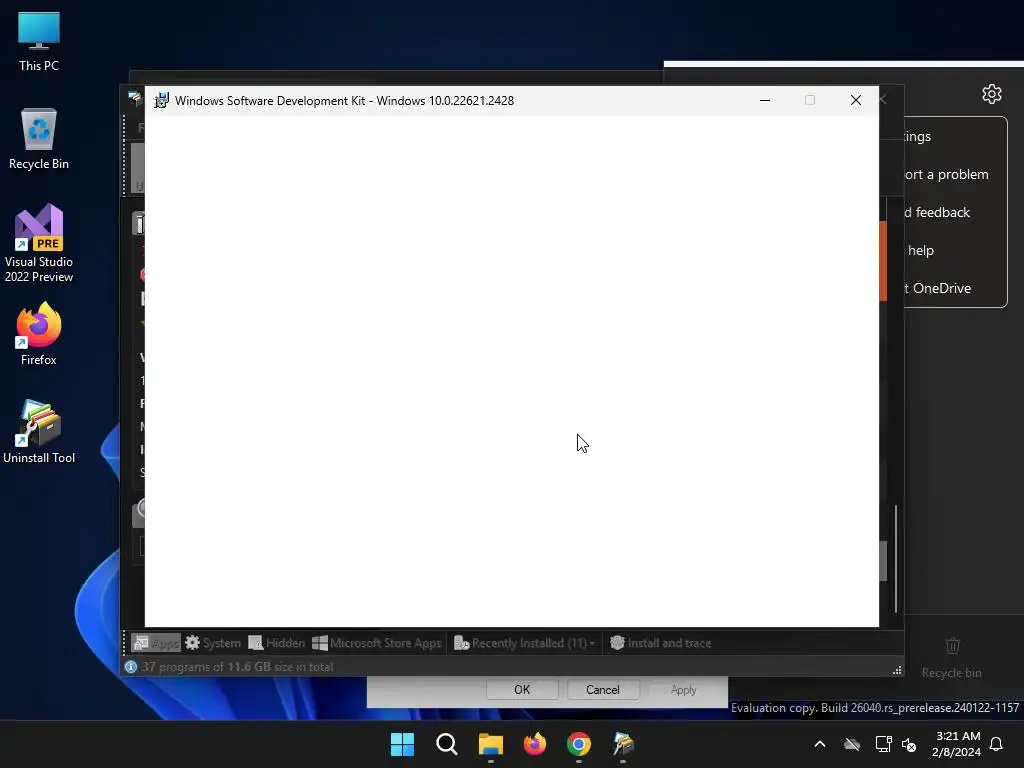Click the OK button
Image resolution: width=1024 pixels, height=768 pixels.
coord(522,690)
